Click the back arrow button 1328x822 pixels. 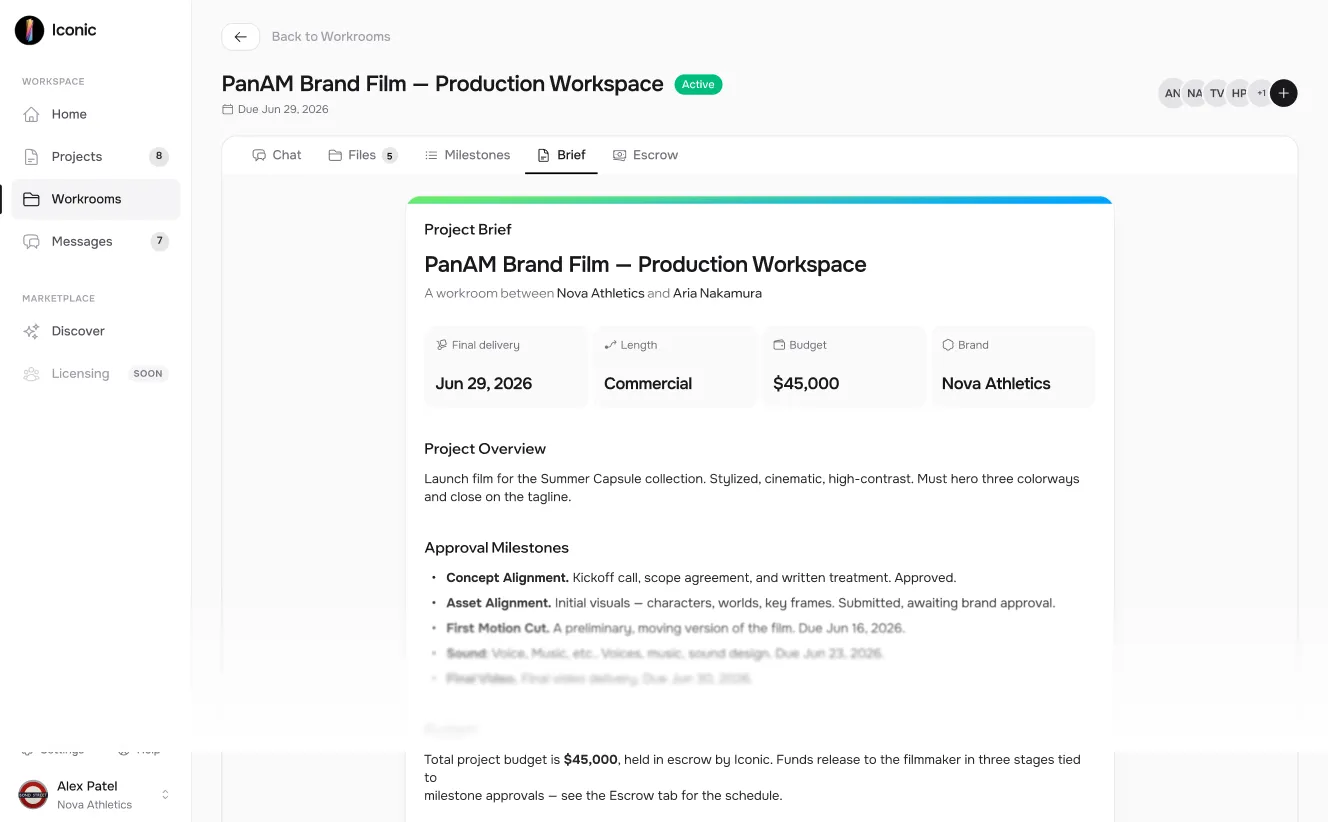click(240, 37)
